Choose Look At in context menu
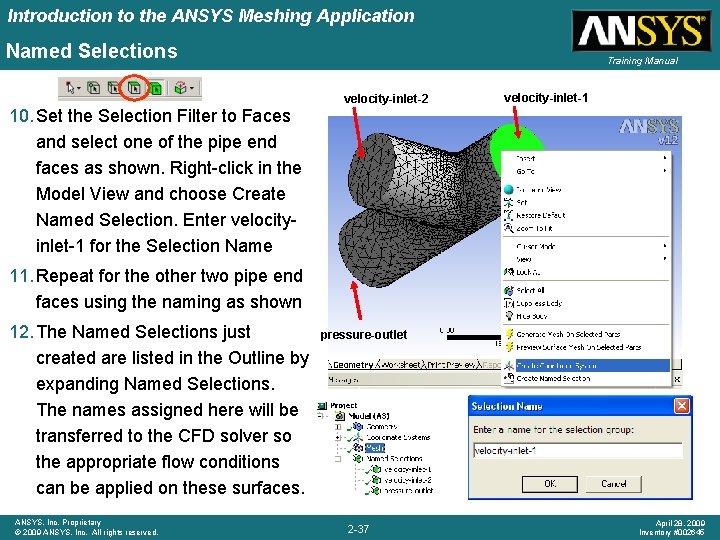This screenshot has height=540, width=720. click(x=586, y=272)
